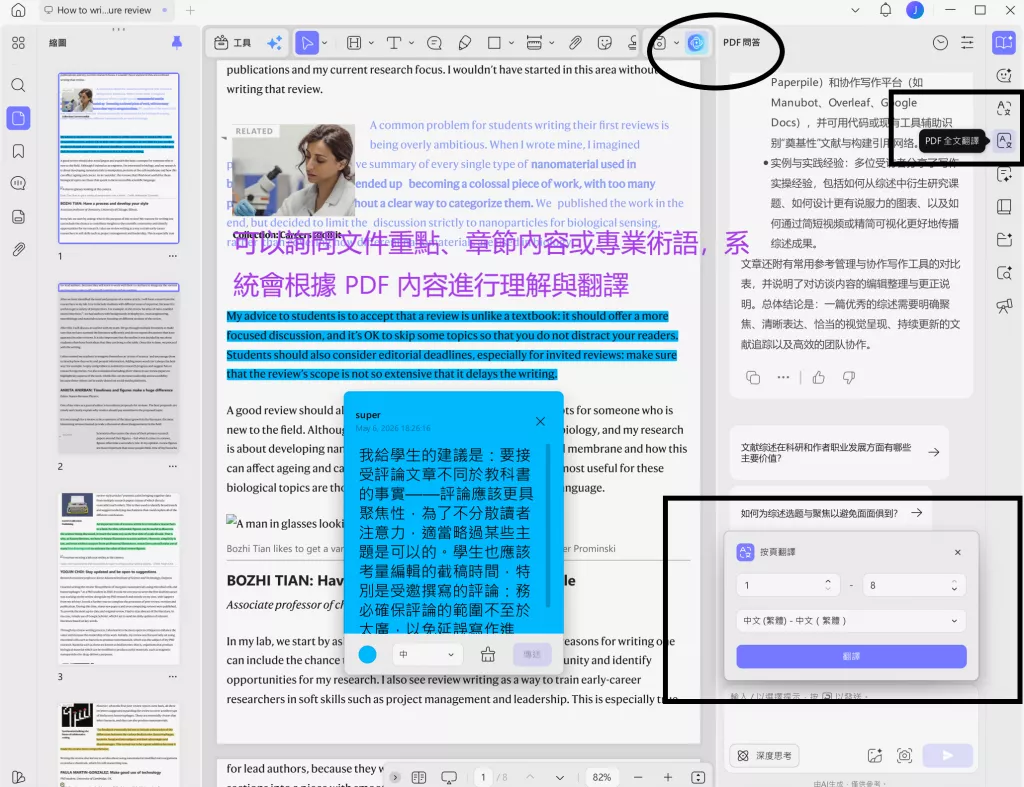The image size is (1024, 787).
Task: Like the AI response with thumbs up
Action: (x=818, y=377)
